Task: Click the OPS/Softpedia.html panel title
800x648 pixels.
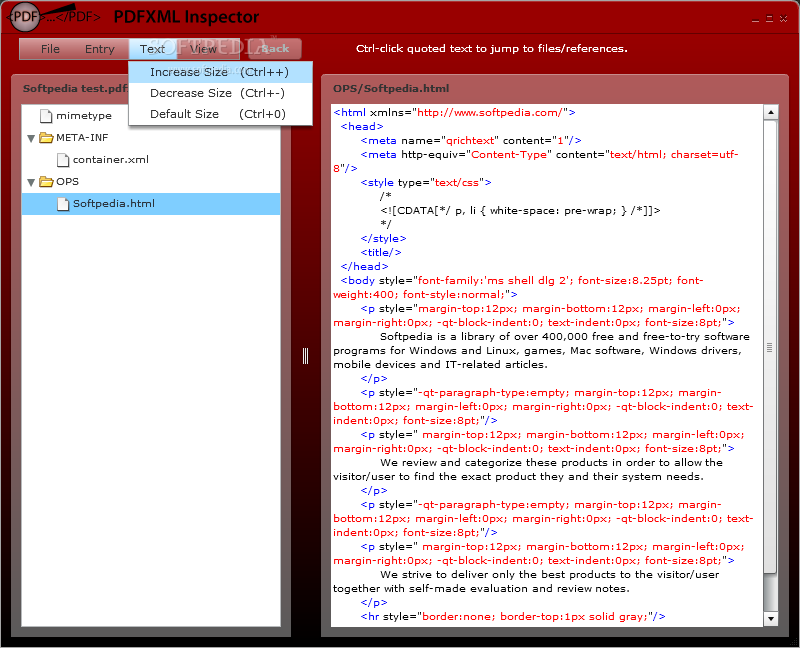Action: tap(391, 88)
